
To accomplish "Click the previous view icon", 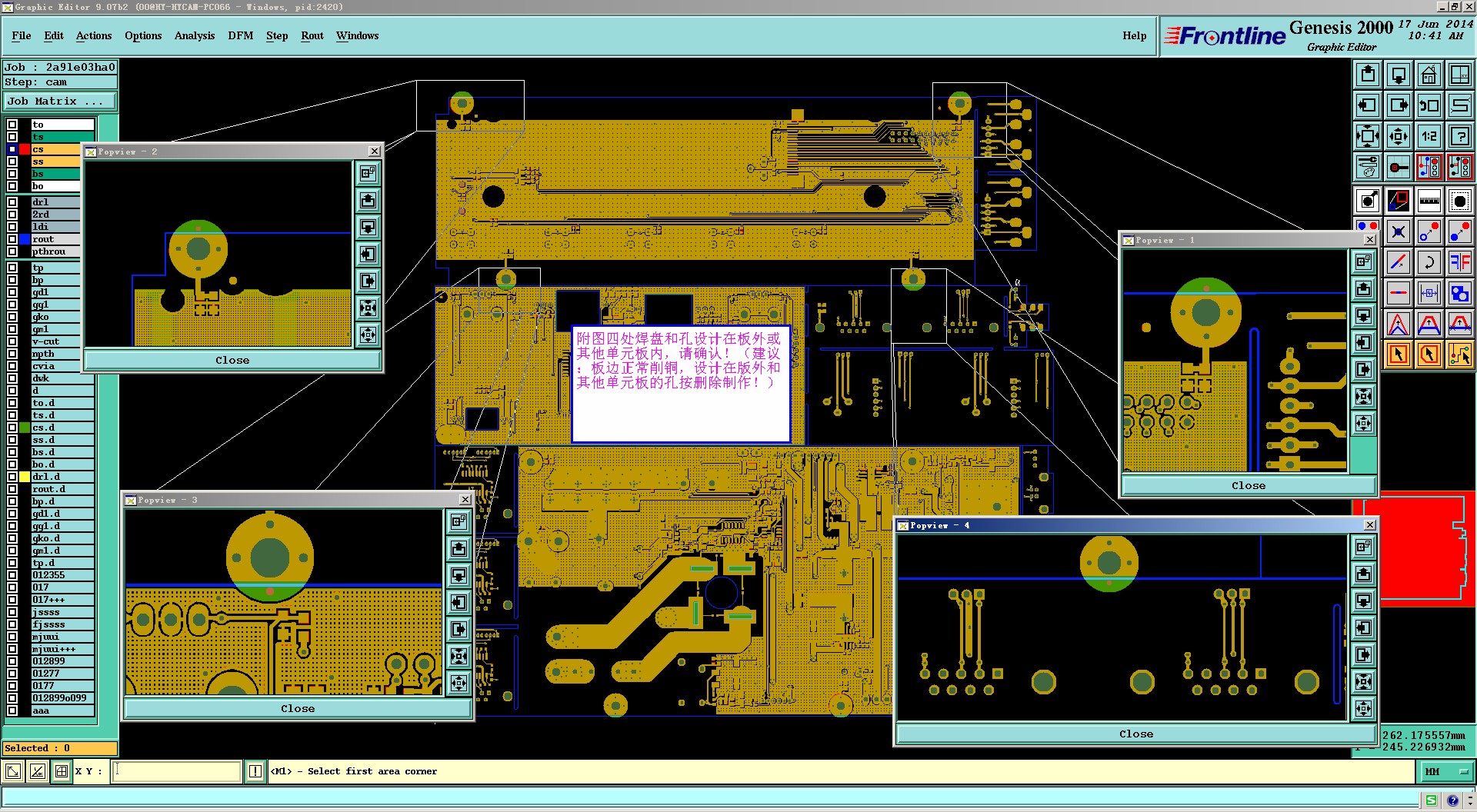I will click(x=1429, y=105).
